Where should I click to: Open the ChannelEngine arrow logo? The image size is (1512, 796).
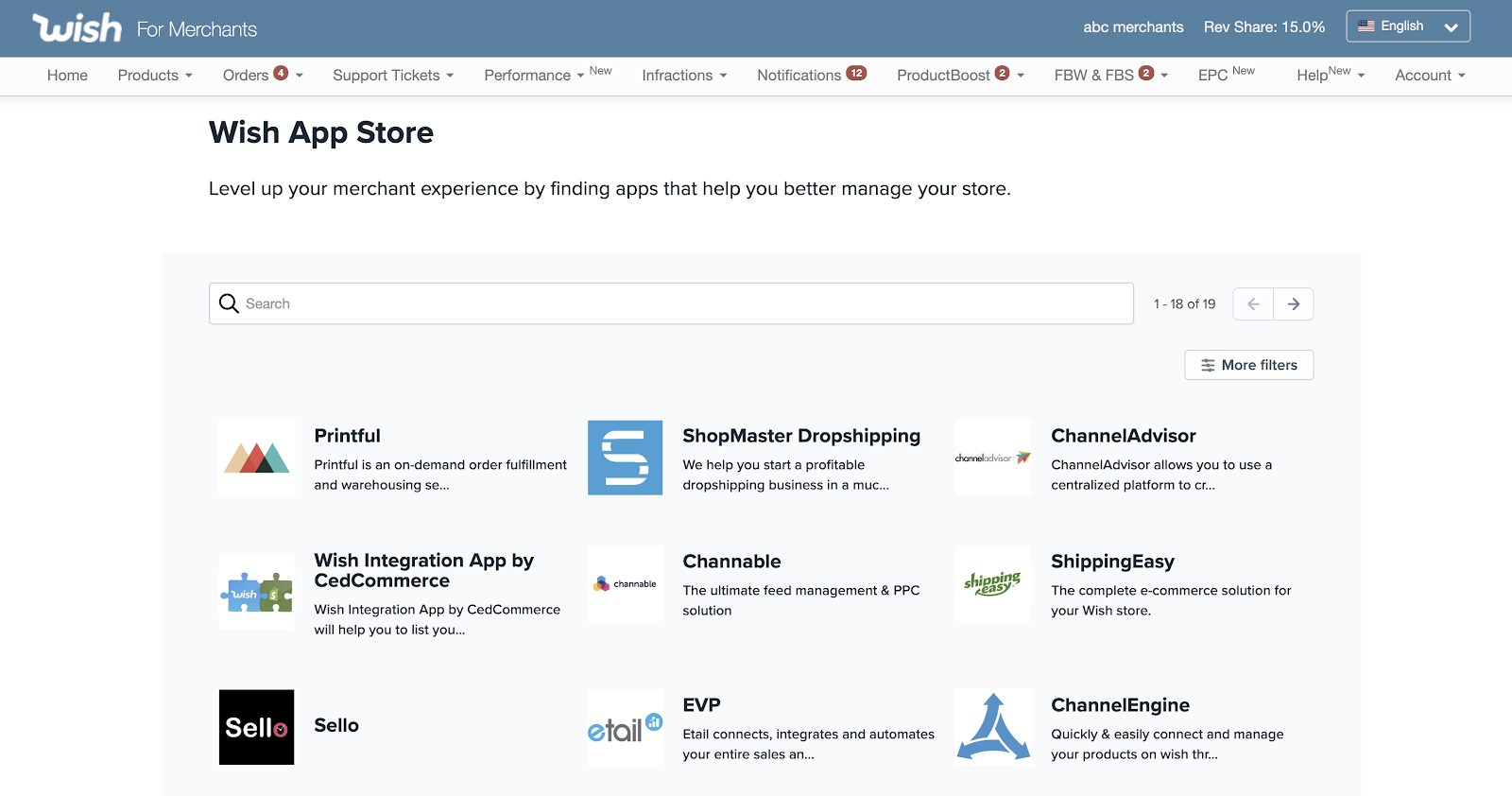993,727
